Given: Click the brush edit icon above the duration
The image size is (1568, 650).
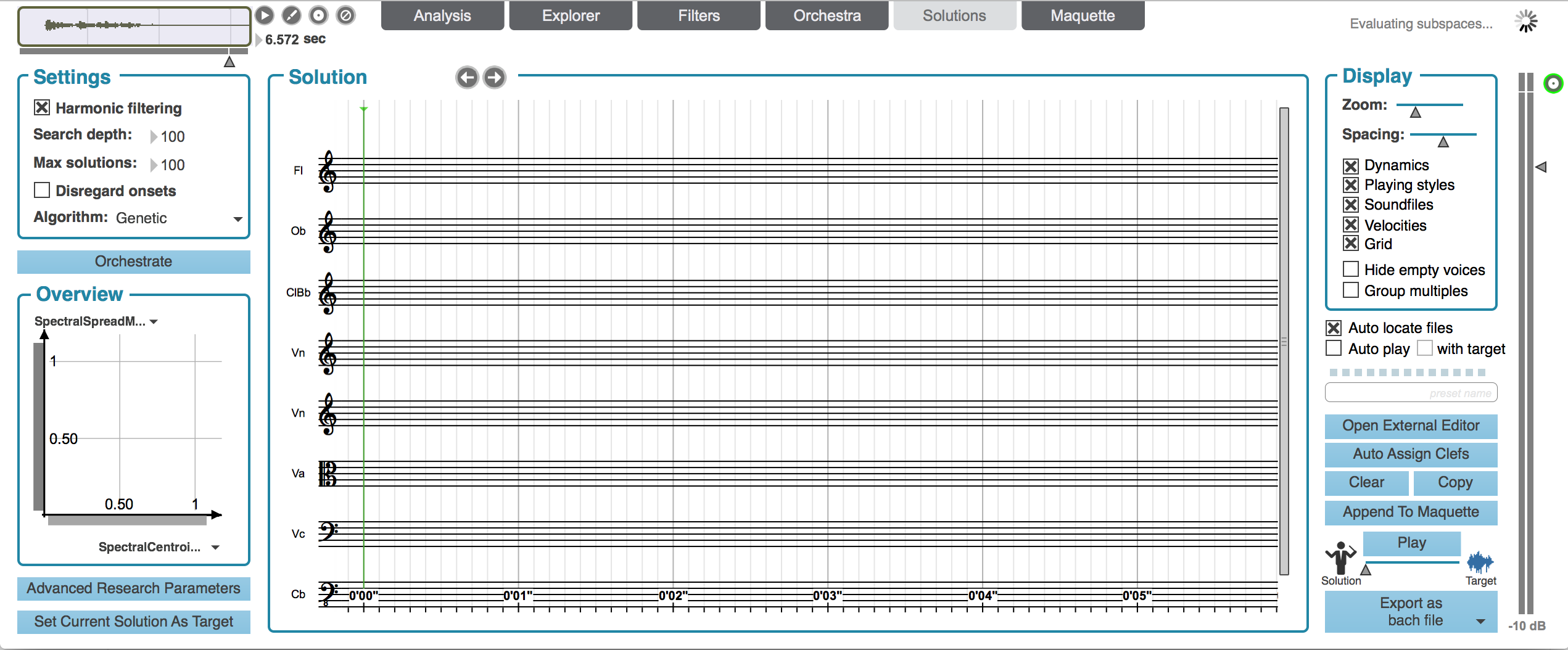Looking at the screenshot, I should coord(291,15).
